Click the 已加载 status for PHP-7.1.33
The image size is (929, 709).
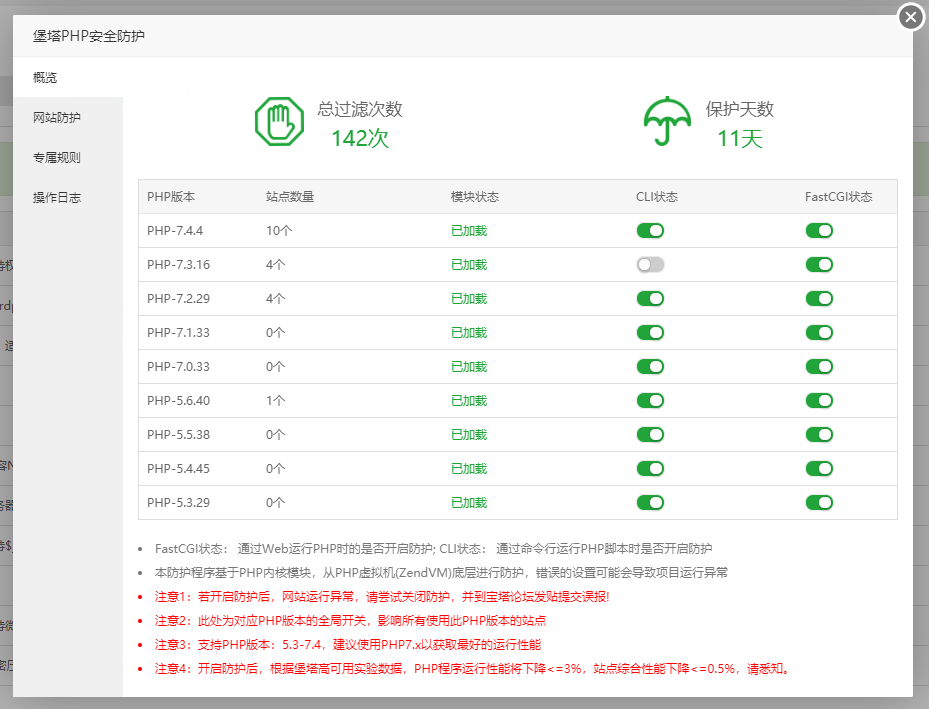click(x=468, y=333)
